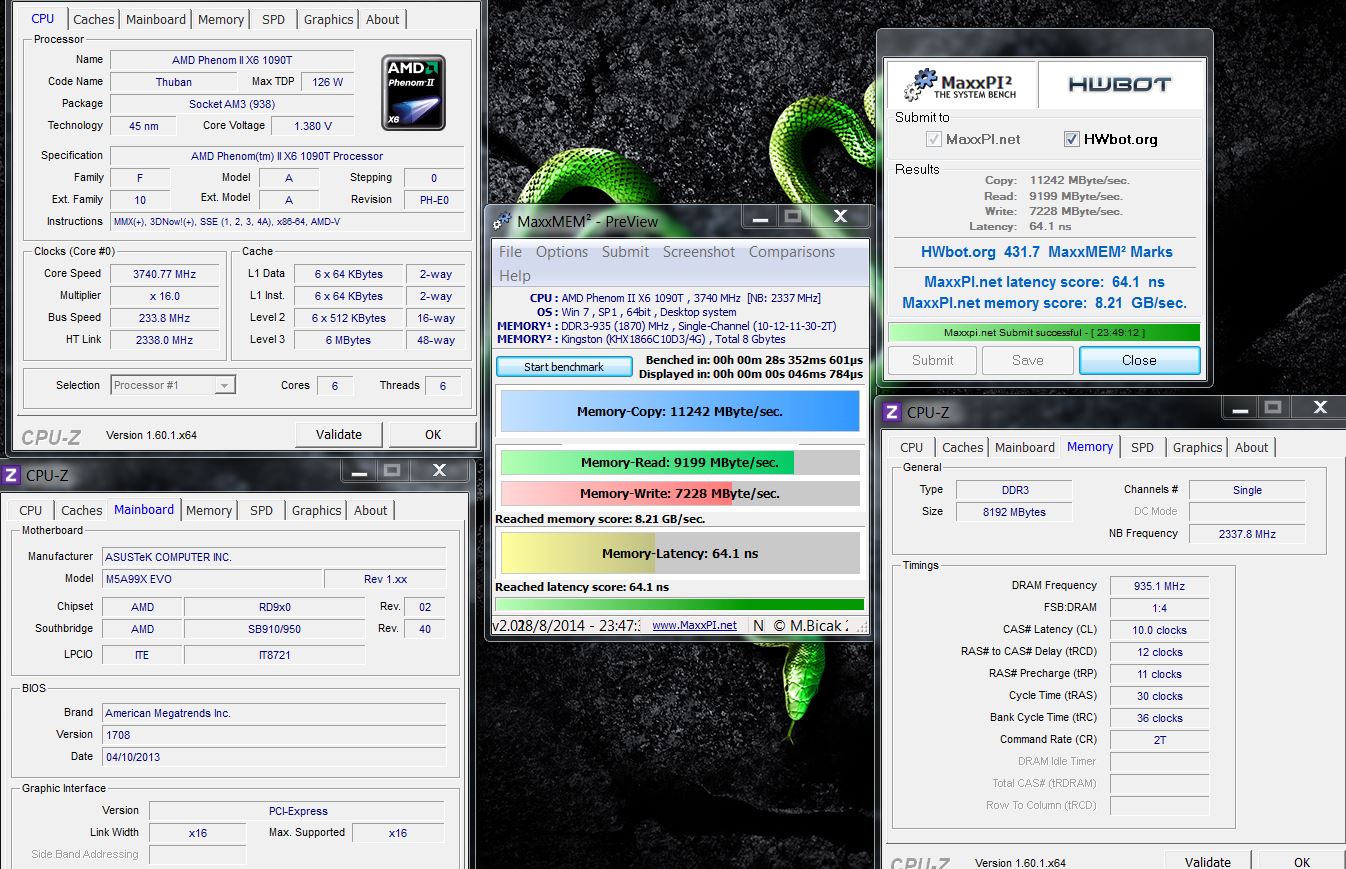
Task: Click Validate in CPU-Z Memory window
Action: [x=1208, y=861]
